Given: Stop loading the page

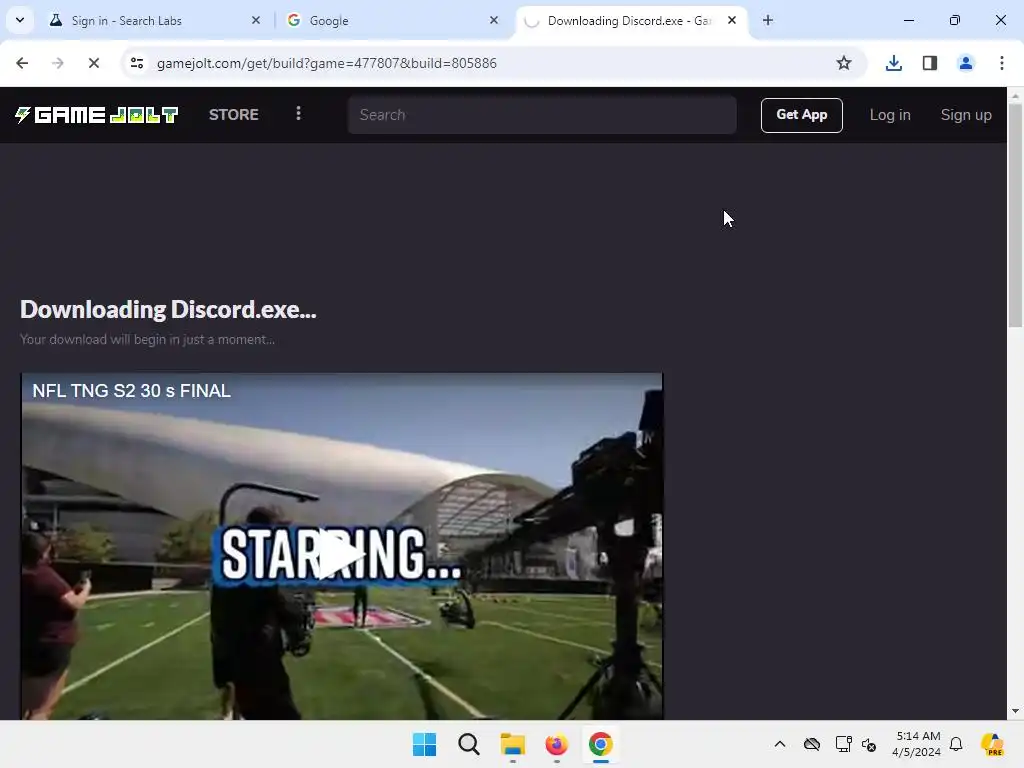Looking at the screenshot, I should click(93, 63).
